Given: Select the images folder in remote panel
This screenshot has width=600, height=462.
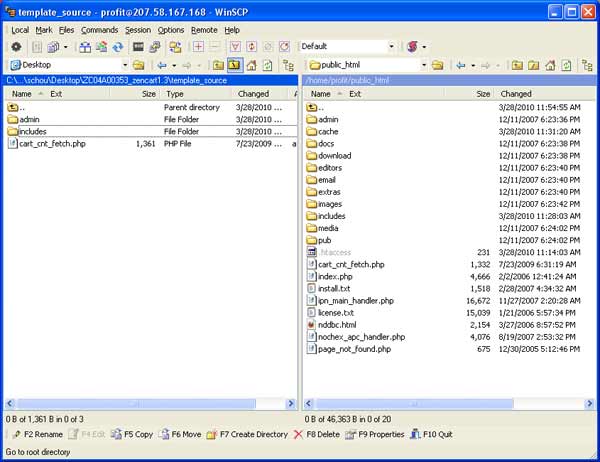Looking at the screenshot, I should pyautogui.click(x=329, y=203).
